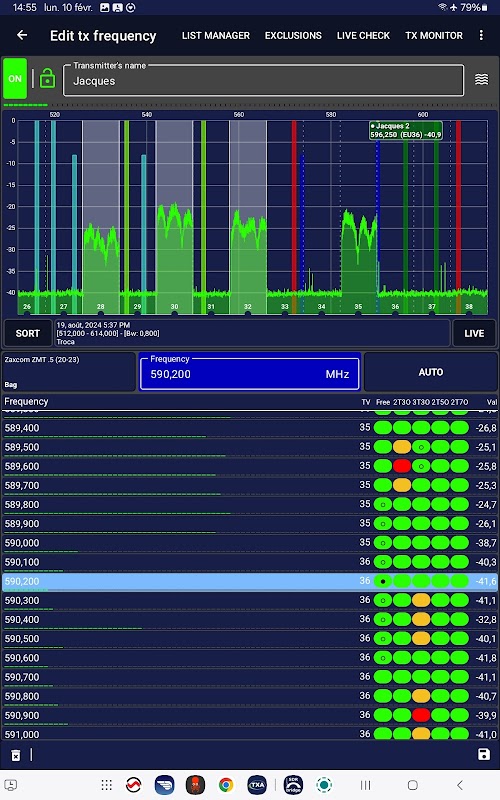Save with the floppy disk icon

coord(484,754)
